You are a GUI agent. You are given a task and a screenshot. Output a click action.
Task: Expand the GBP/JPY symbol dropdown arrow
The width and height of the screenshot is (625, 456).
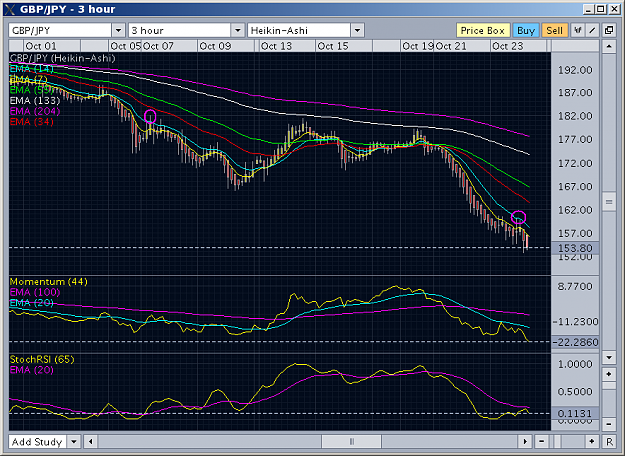(x=118, y=30)
